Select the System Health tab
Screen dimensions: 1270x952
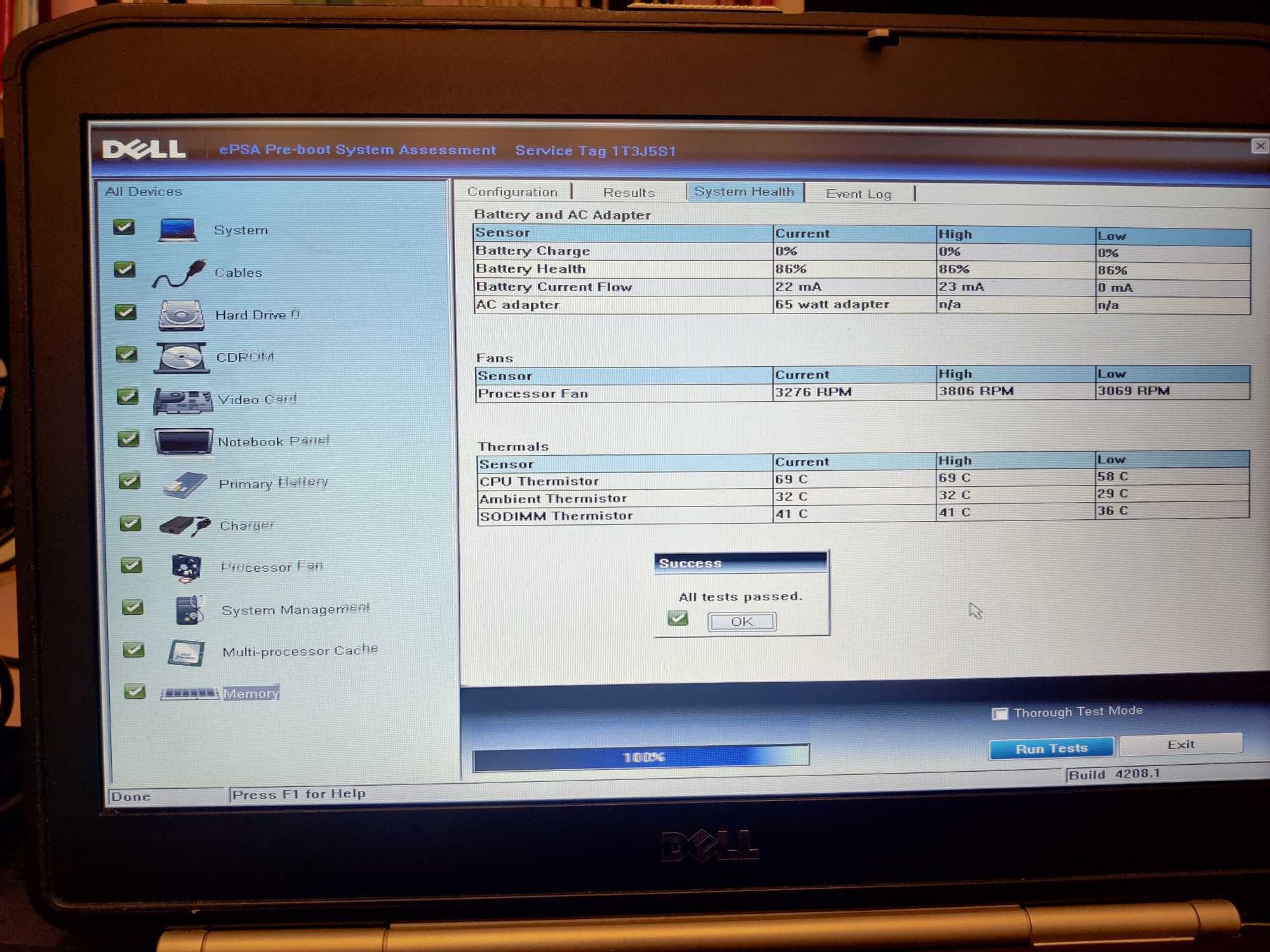[744, 192]
